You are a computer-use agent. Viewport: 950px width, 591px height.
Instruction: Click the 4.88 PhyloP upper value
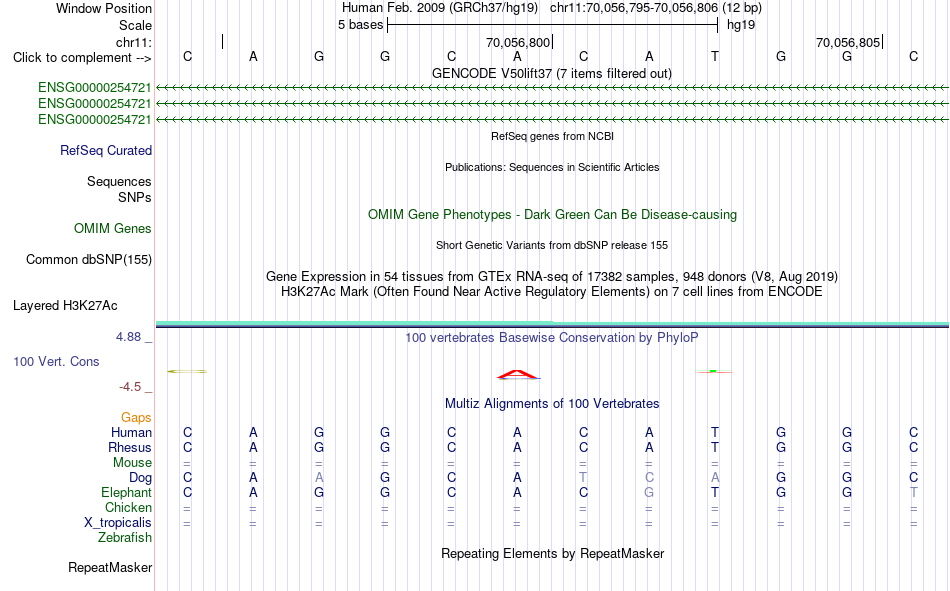pos(128,337)
